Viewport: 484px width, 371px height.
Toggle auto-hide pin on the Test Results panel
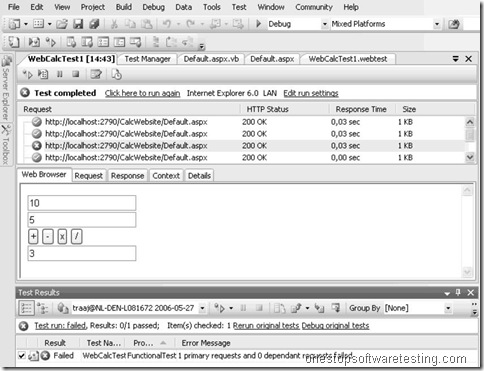point(458,292)
